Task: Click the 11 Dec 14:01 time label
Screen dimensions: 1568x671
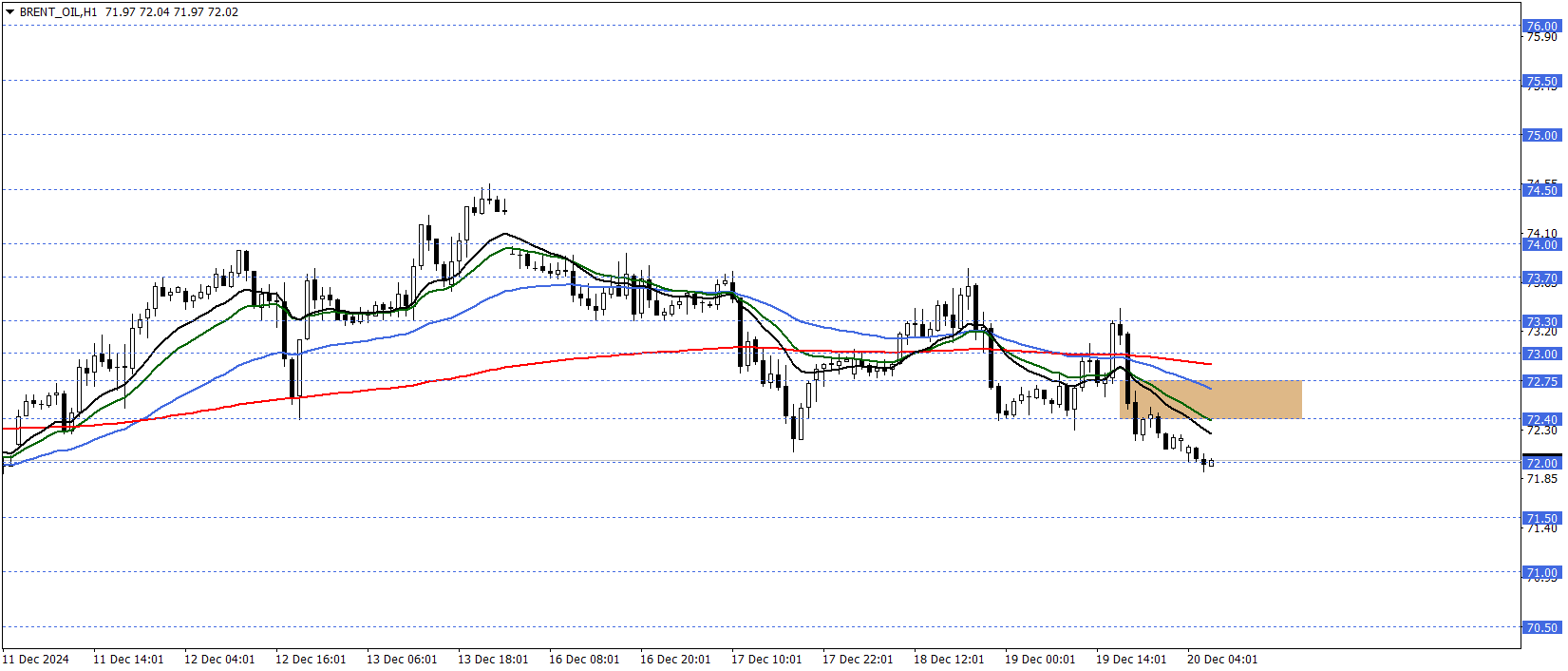Action: click(x=128, y=660)
